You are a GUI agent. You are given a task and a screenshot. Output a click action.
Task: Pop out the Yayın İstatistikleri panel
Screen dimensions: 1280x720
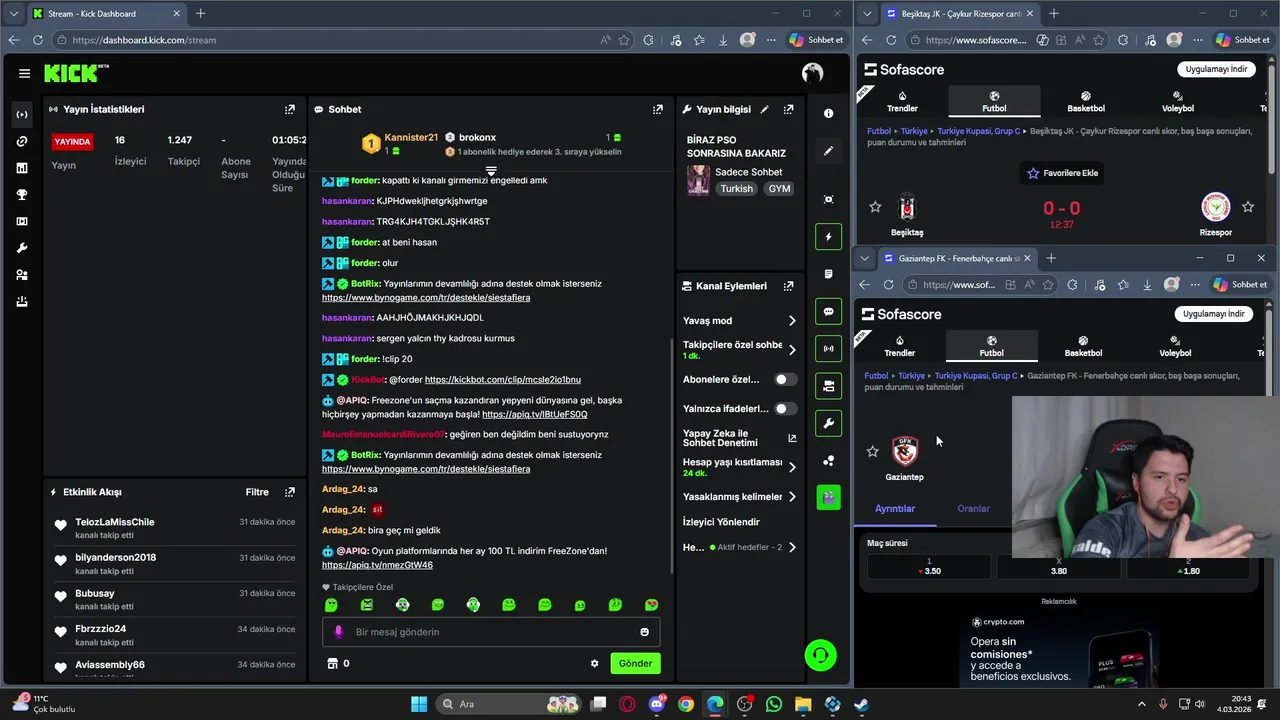click(290, 109)
